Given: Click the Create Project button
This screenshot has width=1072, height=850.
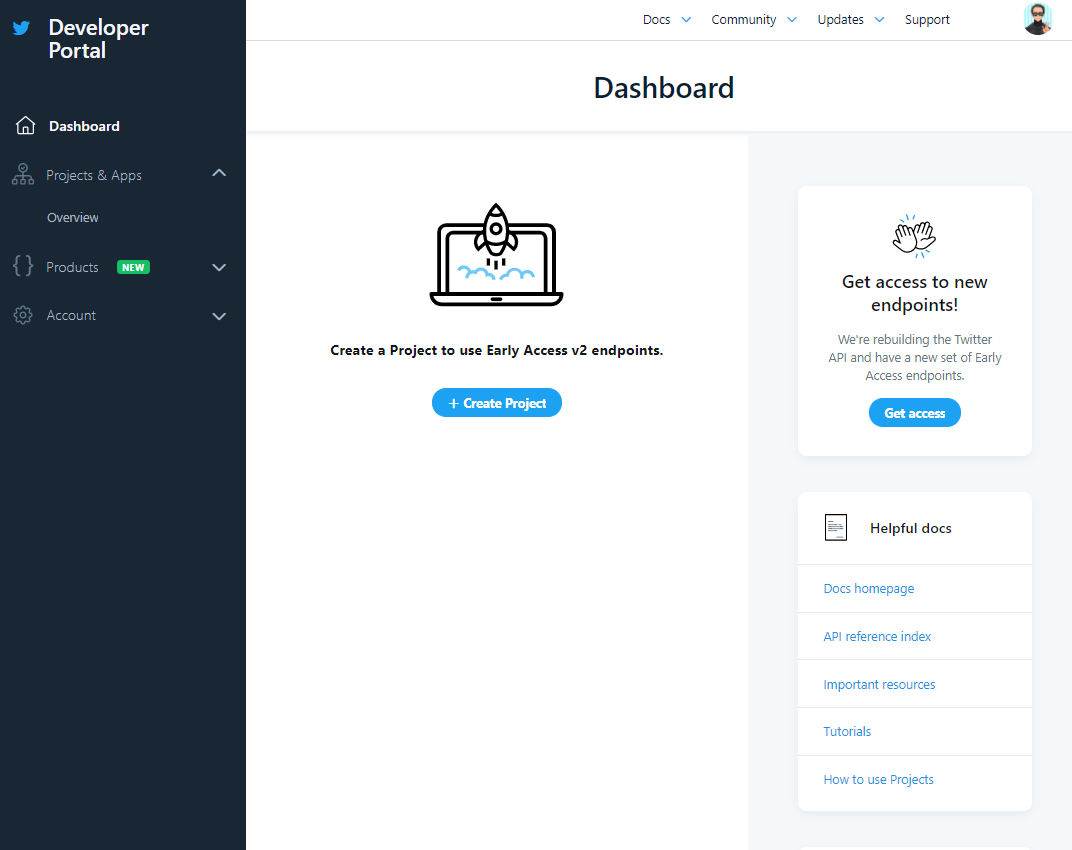Looking at the screenshot, I should pos(496,403).
